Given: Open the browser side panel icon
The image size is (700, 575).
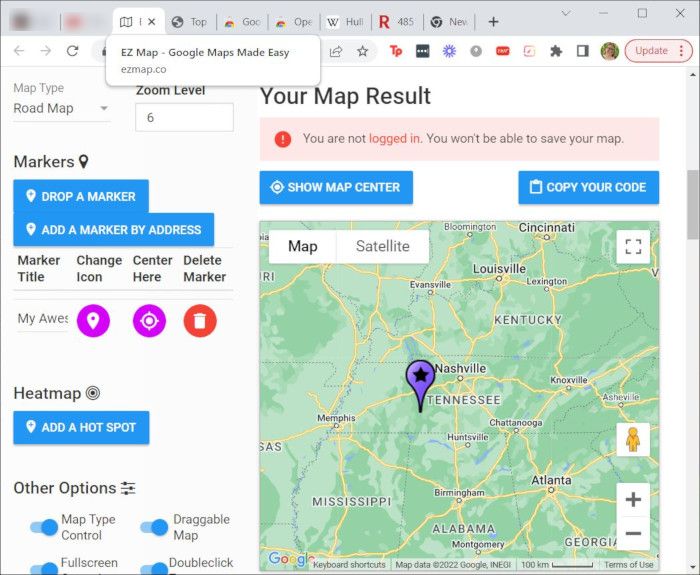Looking at the screenshot, I should pos(583,51).
